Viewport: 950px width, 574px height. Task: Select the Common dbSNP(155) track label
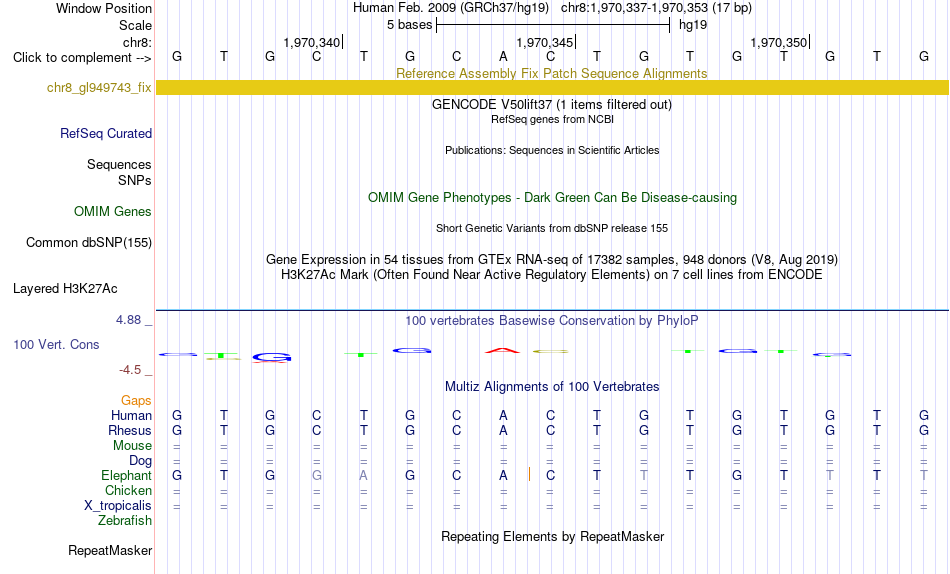[x=88, y=242]
